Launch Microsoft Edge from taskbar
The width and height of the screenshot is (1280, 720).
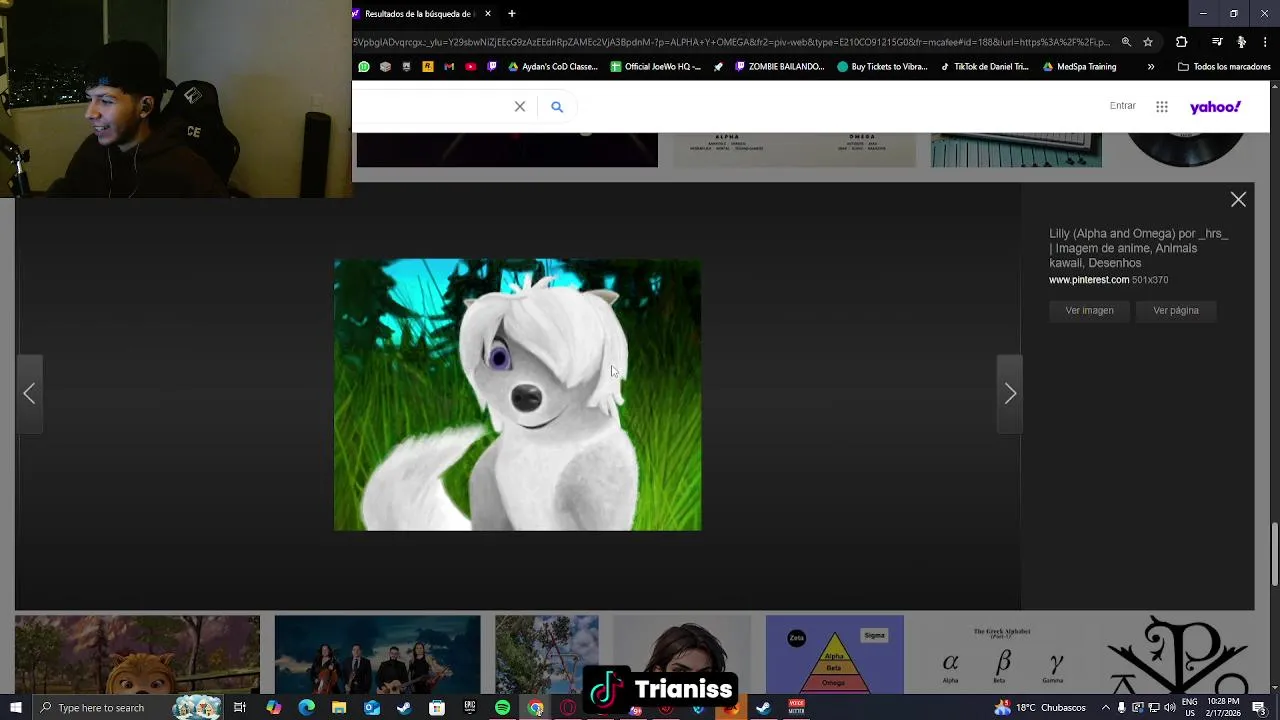(306, 708)
